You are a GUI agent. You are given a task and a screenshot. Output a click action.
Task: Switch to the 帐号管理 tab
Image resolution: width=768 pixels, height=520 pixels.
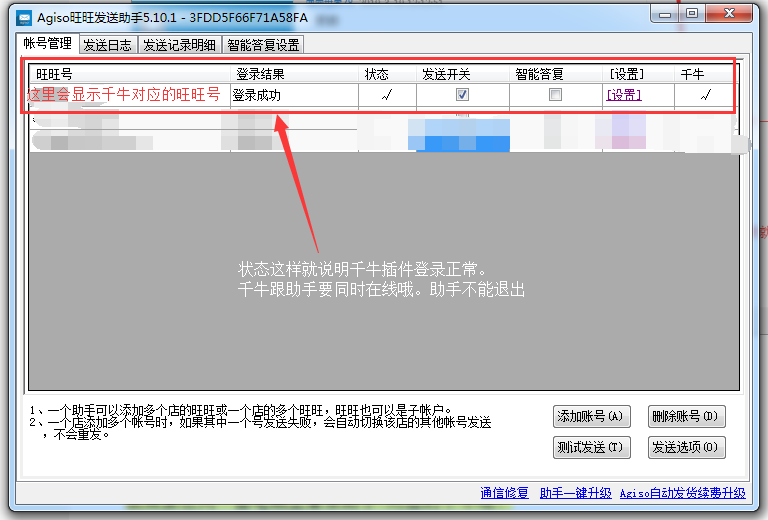48,44
